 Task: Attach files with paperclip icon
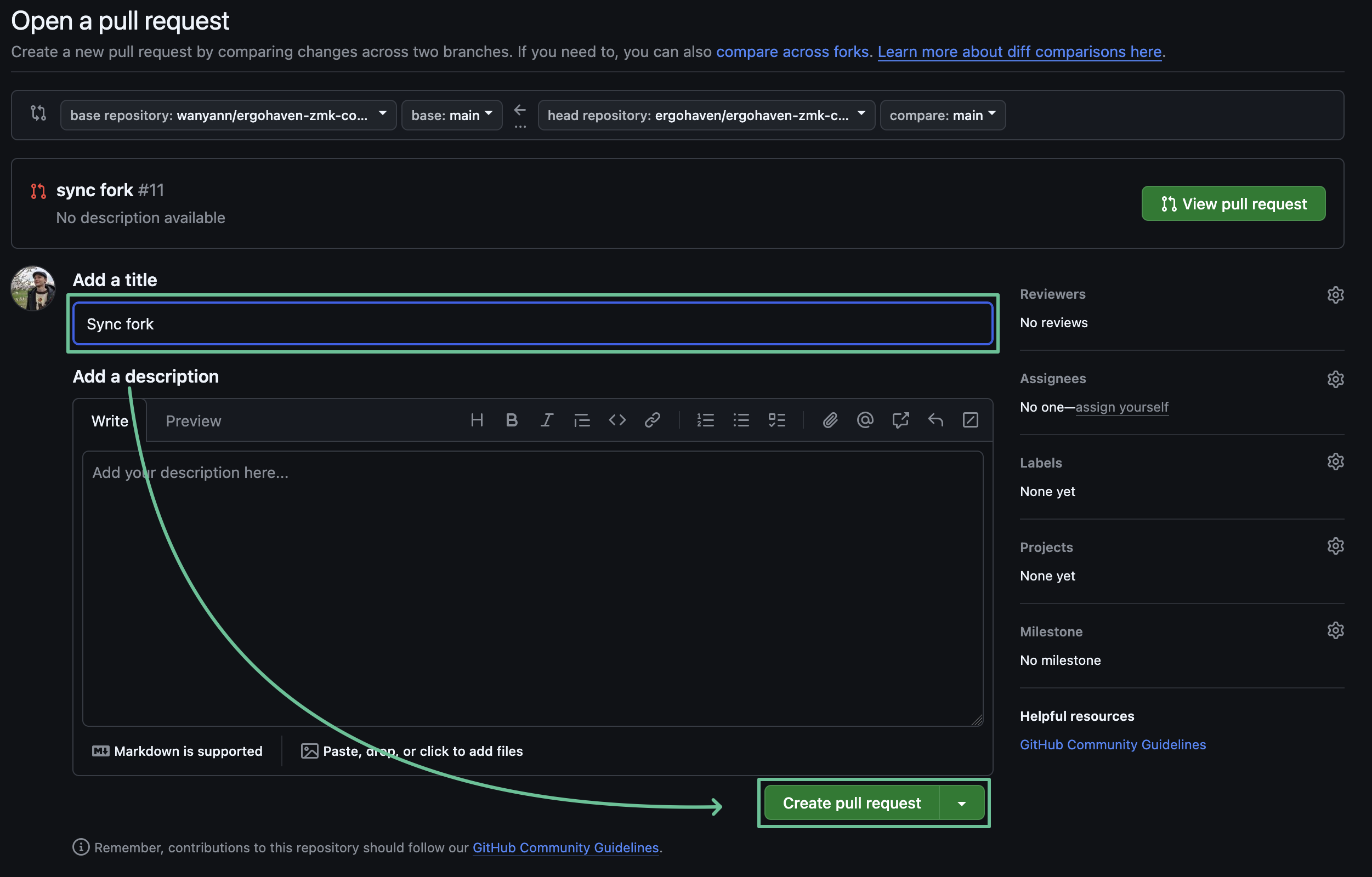tap(830, 420)
